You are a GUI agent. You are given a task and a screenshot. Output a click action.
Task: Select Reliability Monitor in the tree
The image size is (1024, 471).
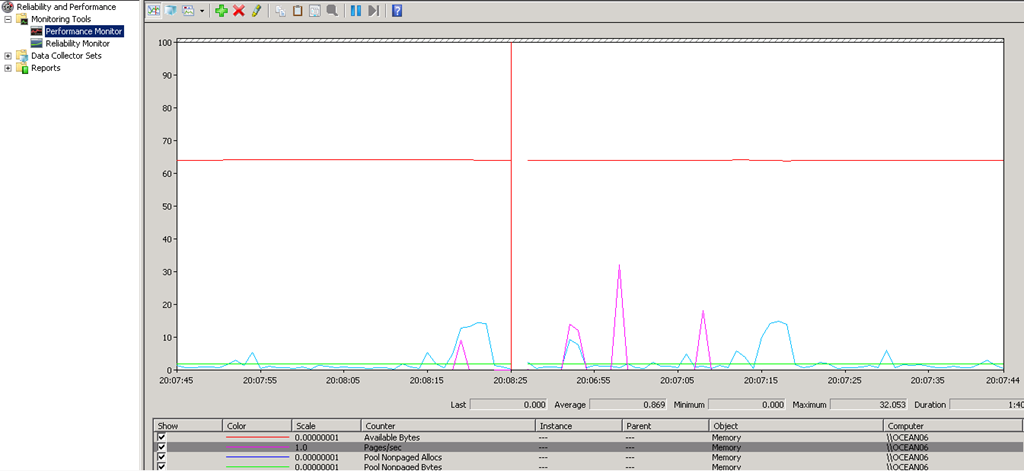(76, 43)
